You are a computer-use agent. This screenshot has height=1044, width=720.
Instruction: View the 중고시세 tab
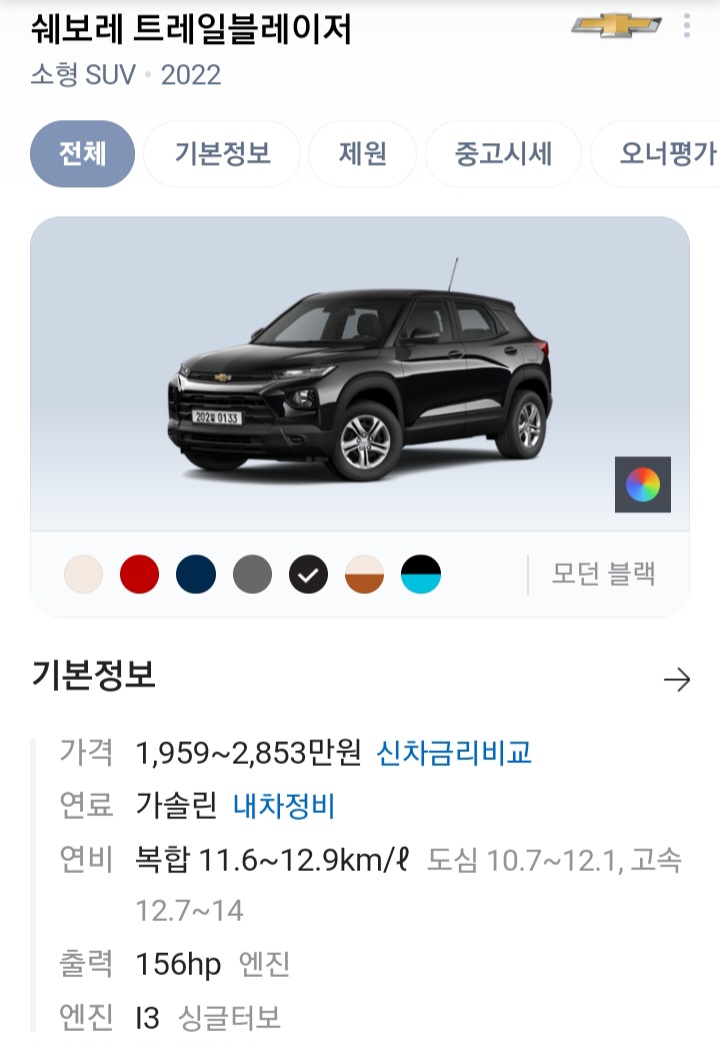click(x=503, y=154)
